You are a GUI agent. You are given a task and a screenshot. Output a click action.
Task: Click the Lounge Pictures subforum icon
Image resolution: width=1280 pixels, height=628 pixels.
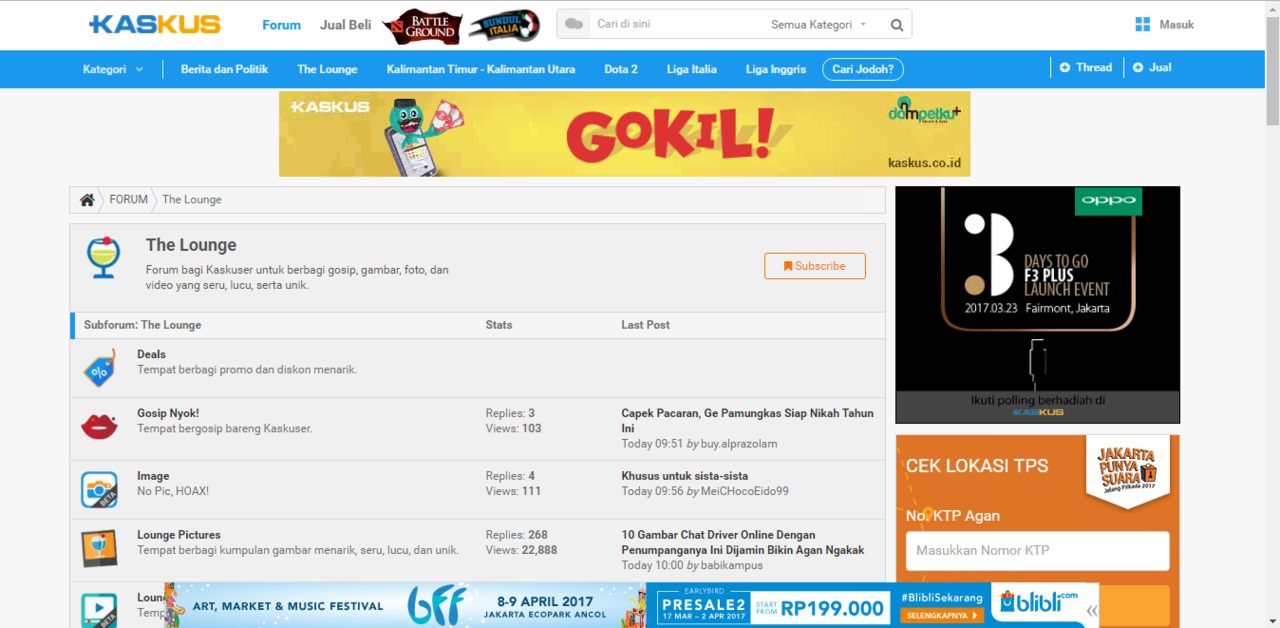(x=99, y=549)
